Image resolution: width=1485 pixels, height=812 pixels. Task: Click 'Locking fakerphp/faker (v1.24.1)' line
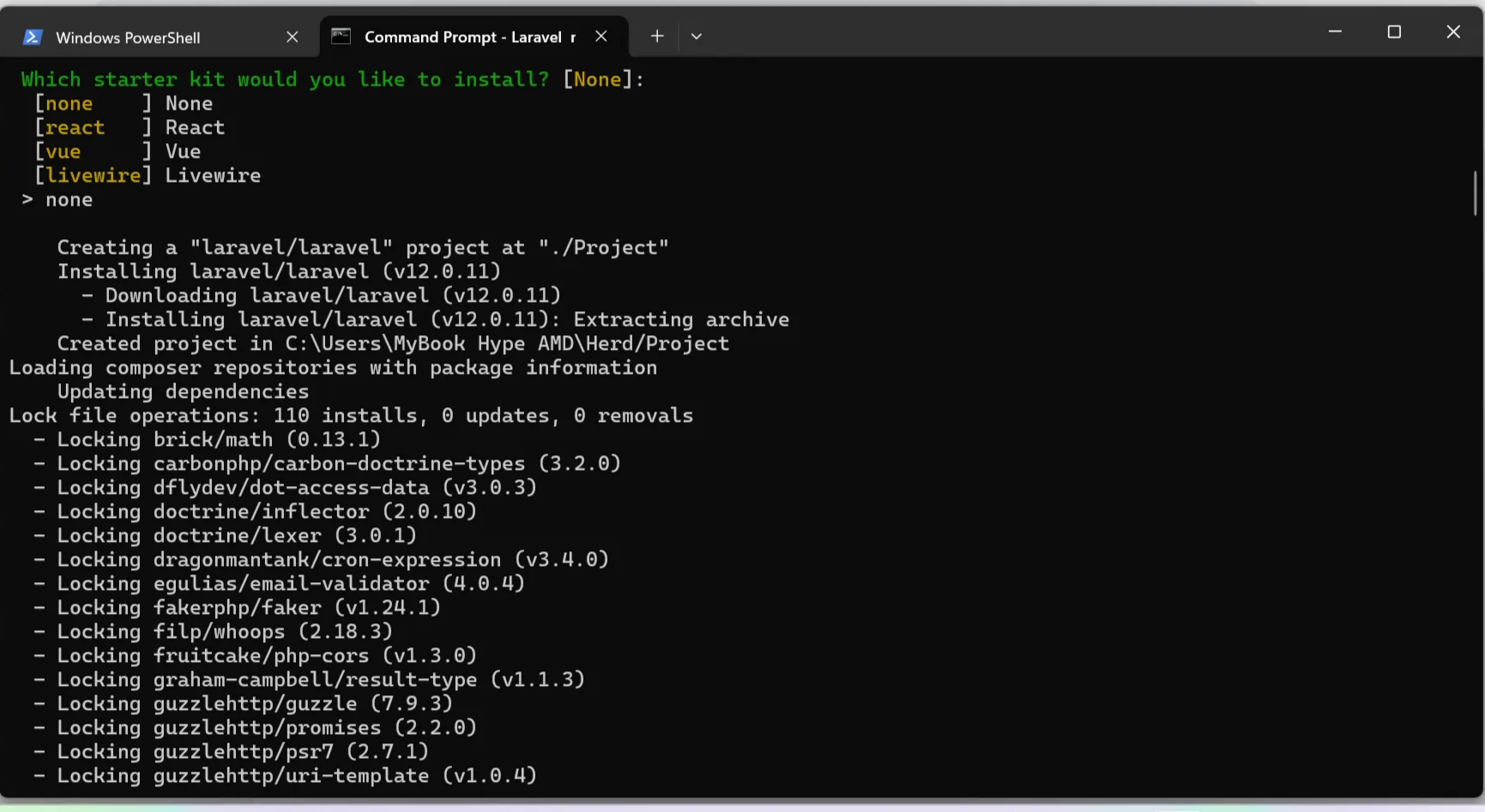pos(237,608)
